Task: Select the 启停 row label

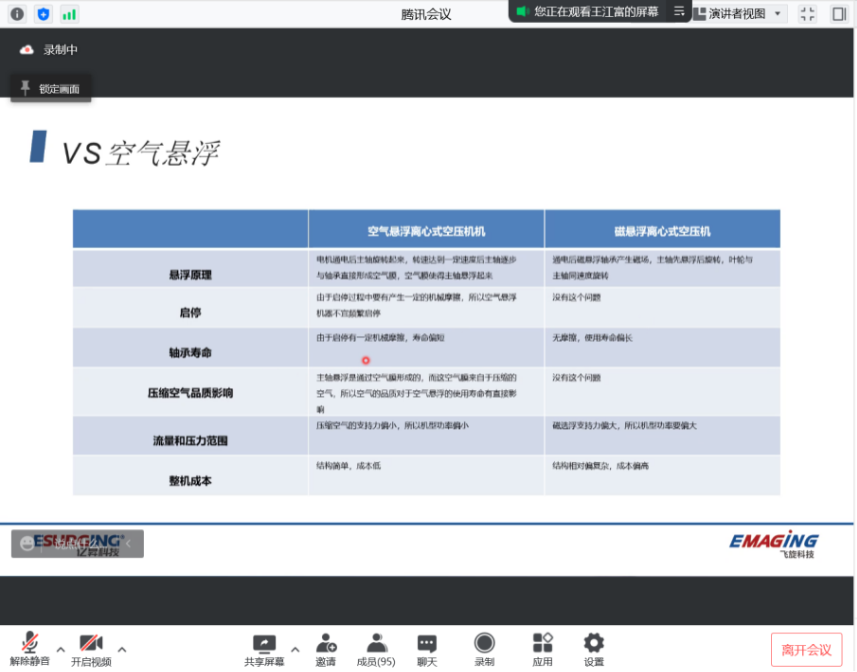Action: pyautogui.click(x=190, y=313)
